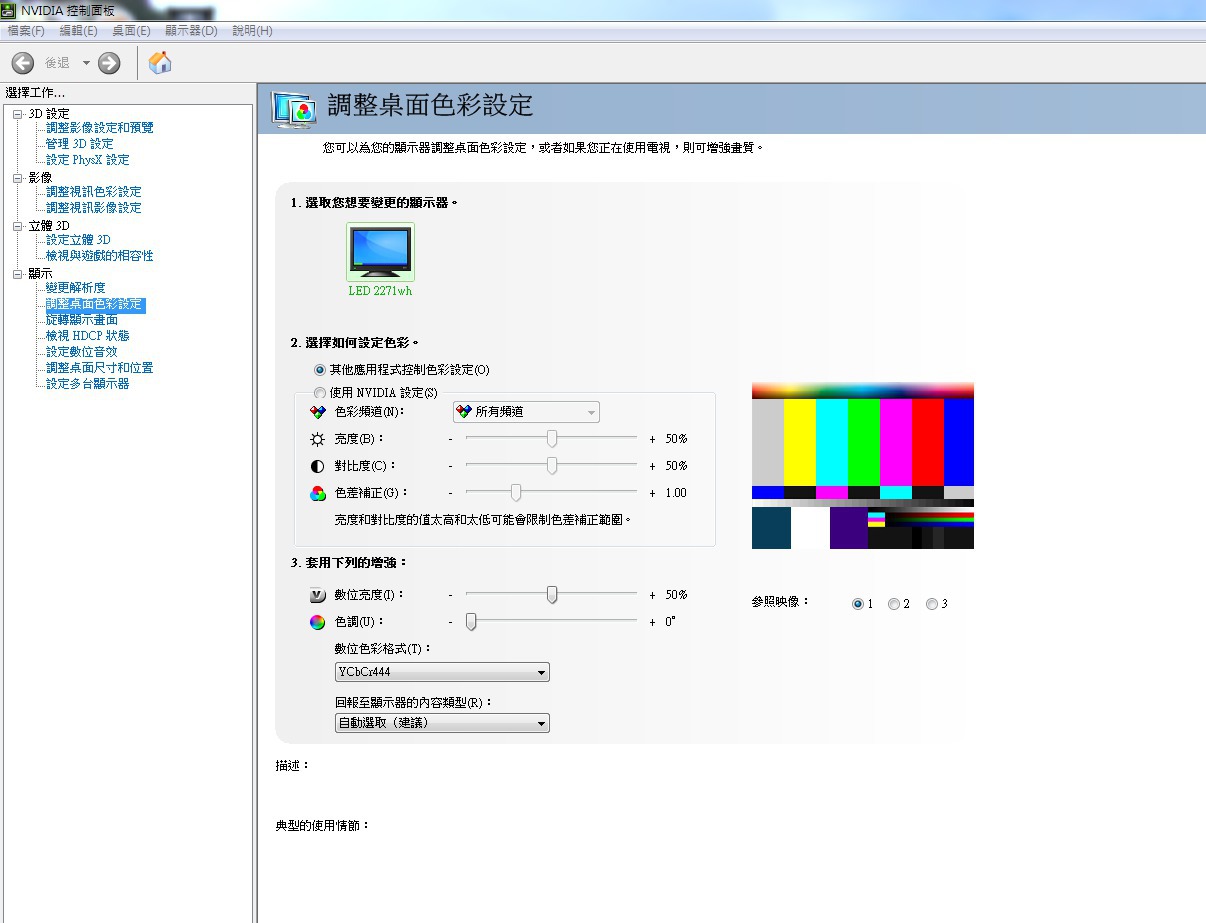Click the color channel icon beside 色彩頻道

317,412
